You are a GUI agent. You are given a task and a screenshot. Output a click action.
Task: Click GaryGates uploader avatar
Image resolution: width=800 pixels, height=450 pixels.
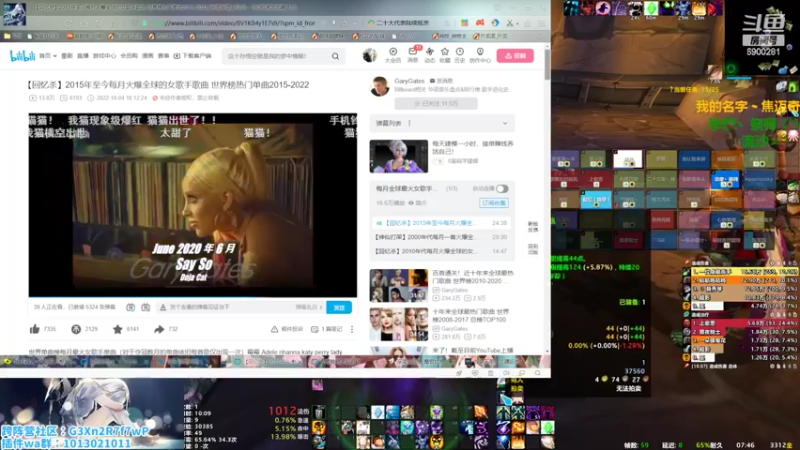pos(380,86)
